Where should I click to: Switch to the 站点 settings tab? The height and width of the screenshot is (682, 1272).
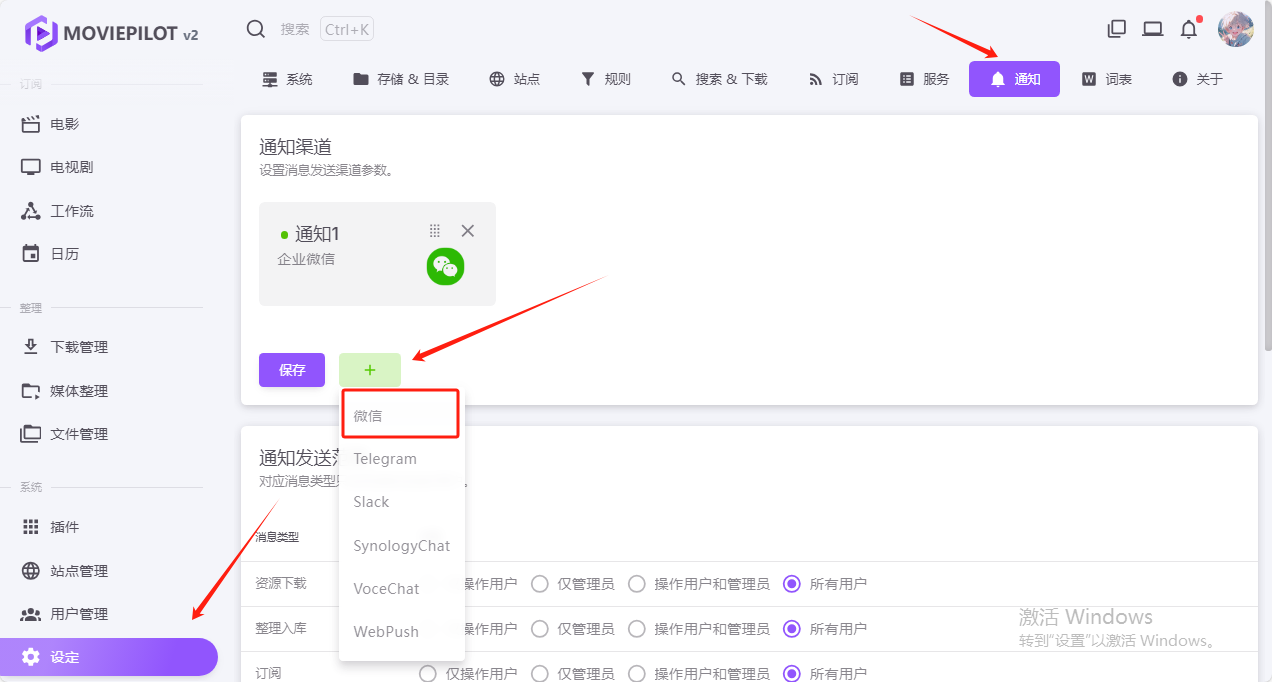(x=514, y=79)
